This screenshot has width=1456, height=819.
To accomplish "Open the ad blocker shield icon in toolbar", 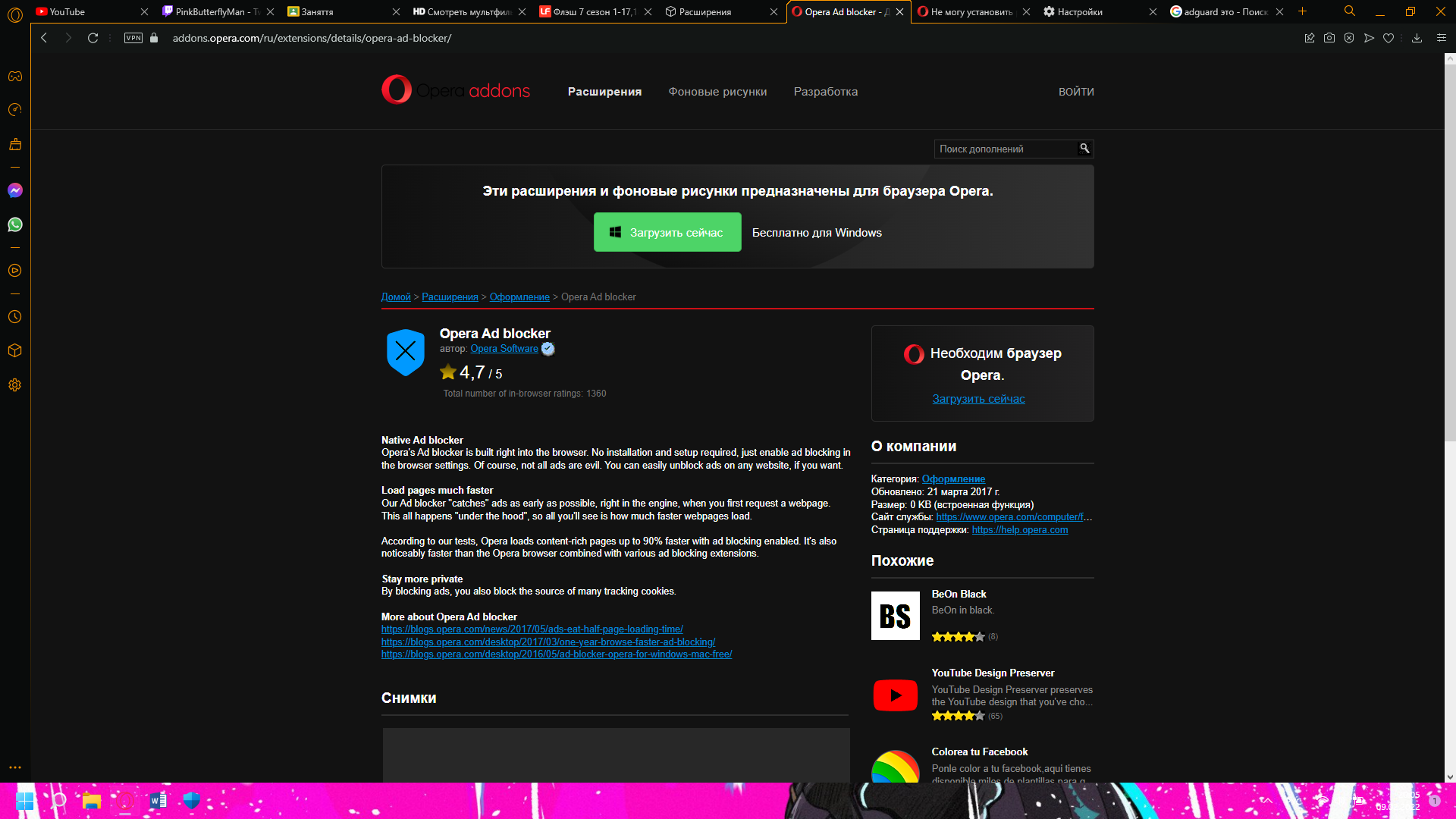I will coord(1349,38).
